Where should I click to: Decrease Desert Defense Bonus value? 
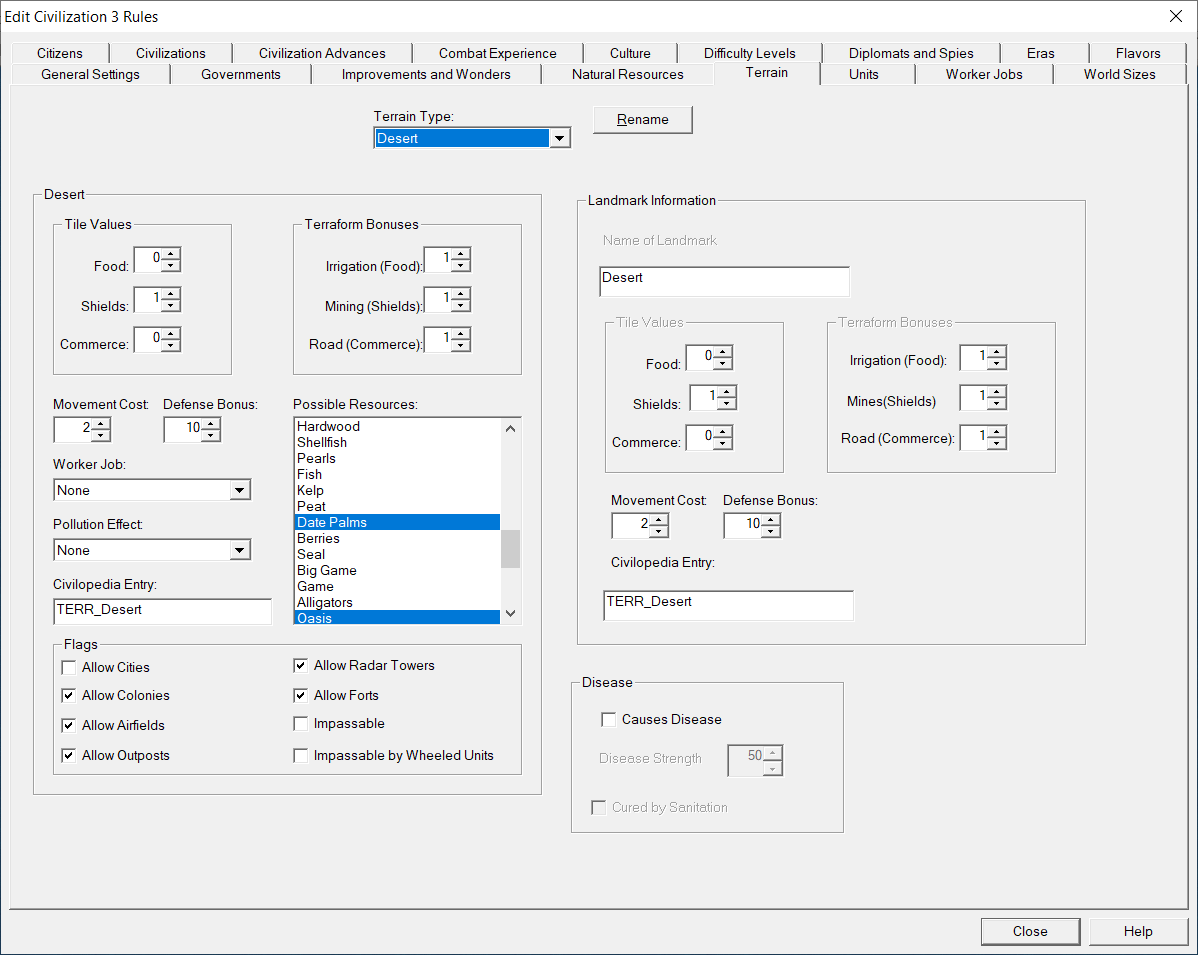[x=211, y=435]
